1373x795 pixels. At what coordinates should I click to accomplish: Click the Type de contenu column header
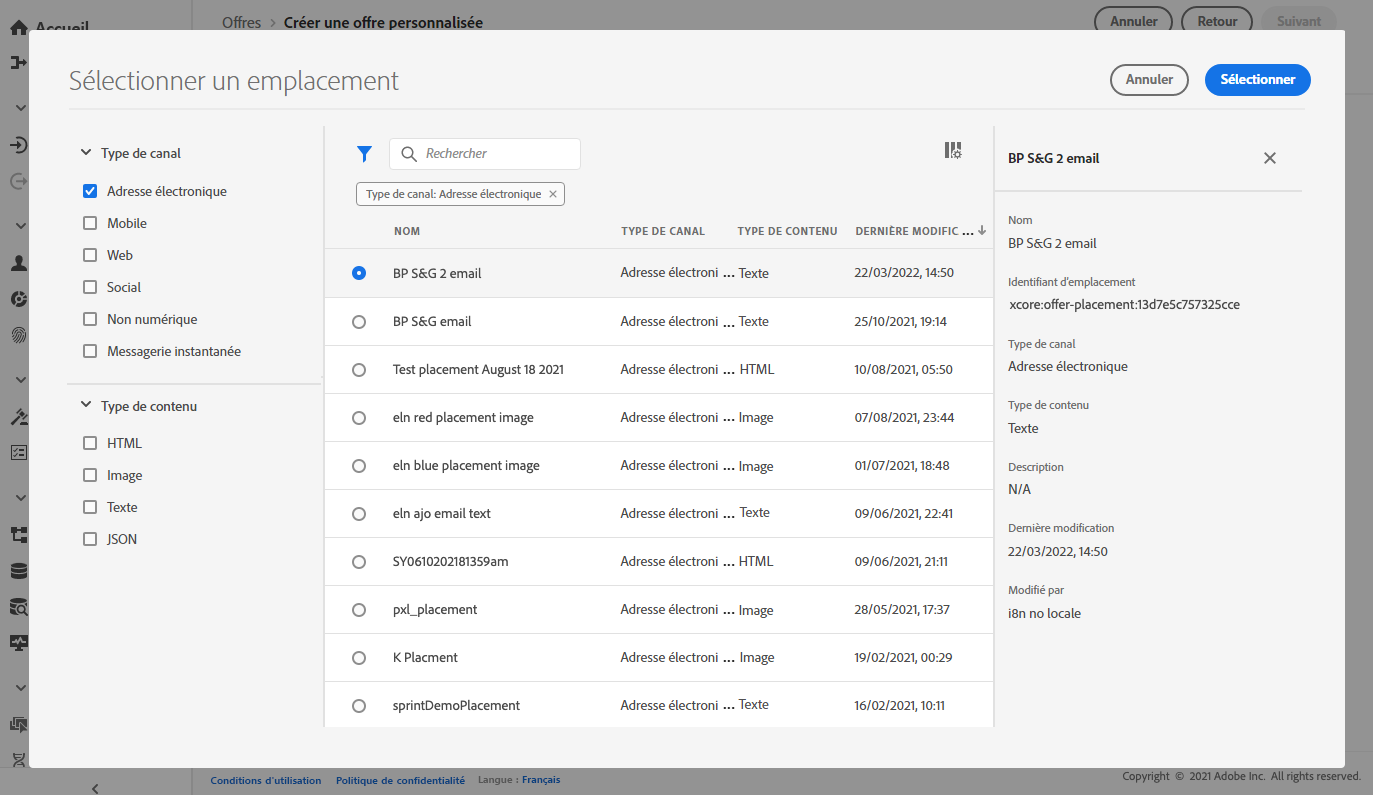[787, 231]
